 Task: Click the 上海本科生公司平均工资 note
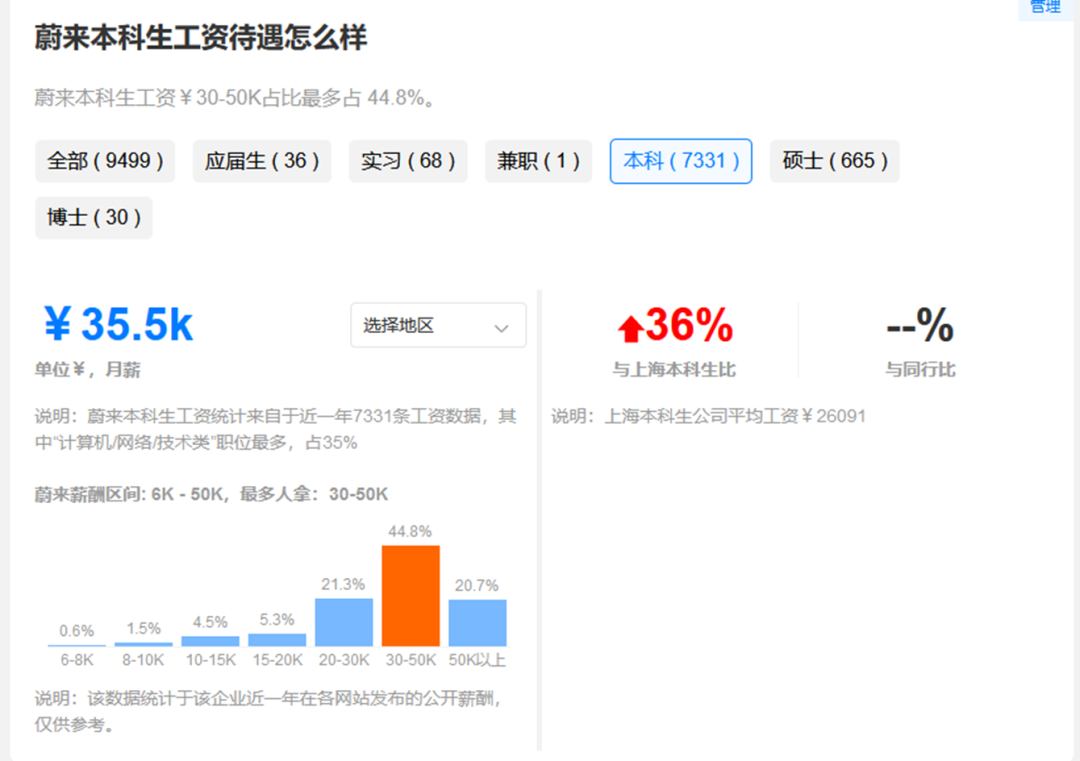708,416
